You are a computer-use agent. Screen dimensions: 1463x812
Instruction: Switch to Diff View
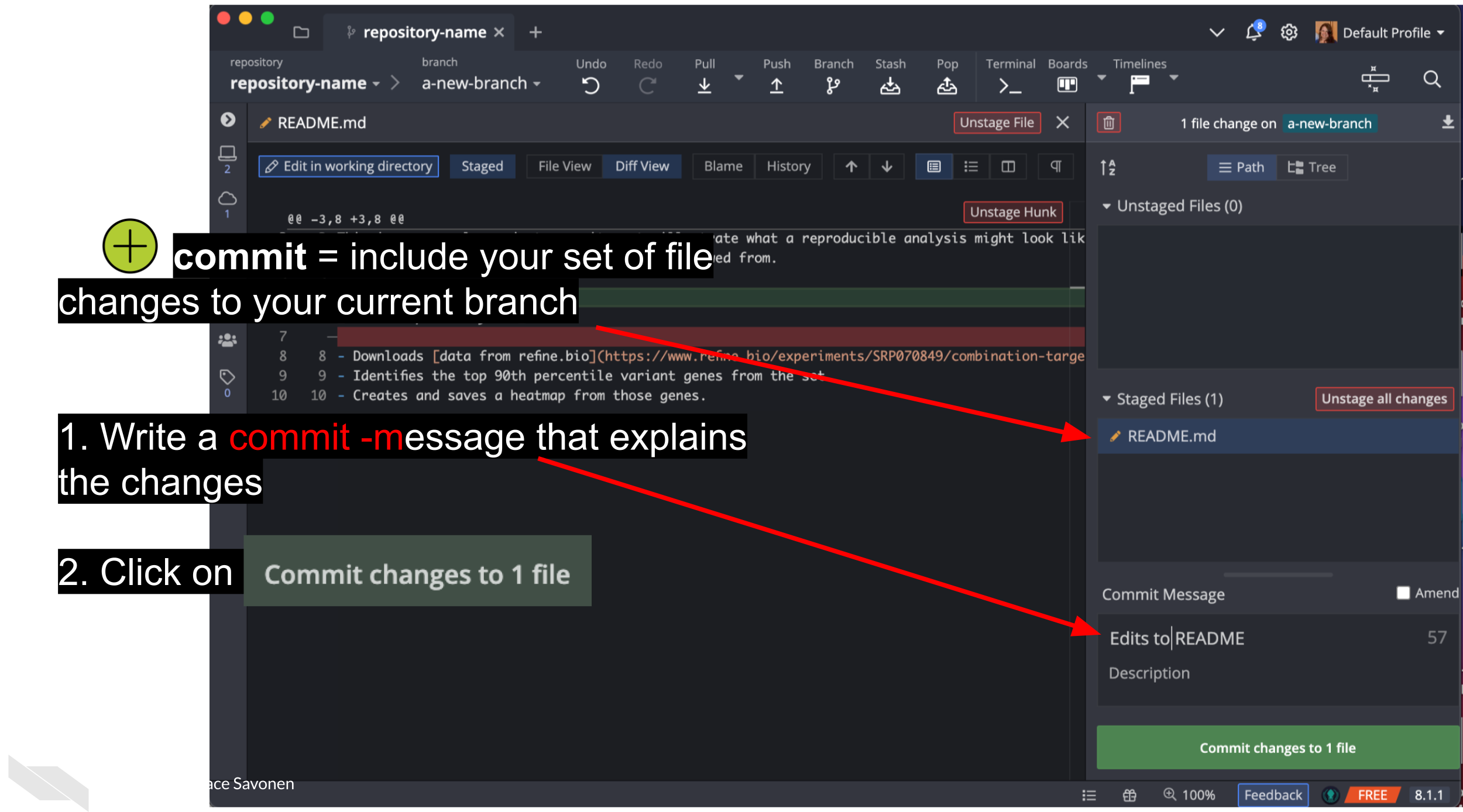[x=642, y=167]
